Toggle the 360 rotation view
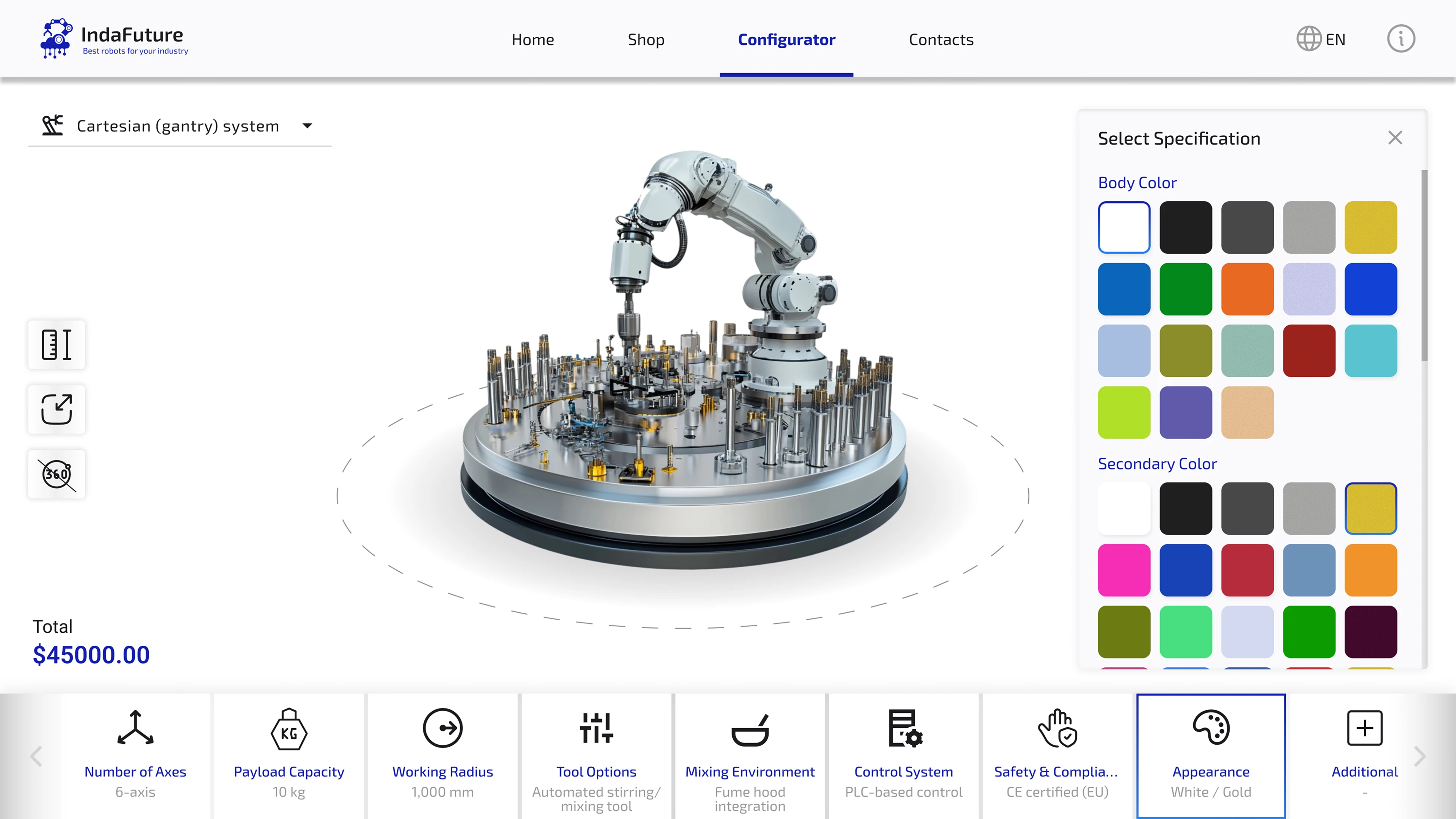The image size is (1456, 819). point(56,474)
